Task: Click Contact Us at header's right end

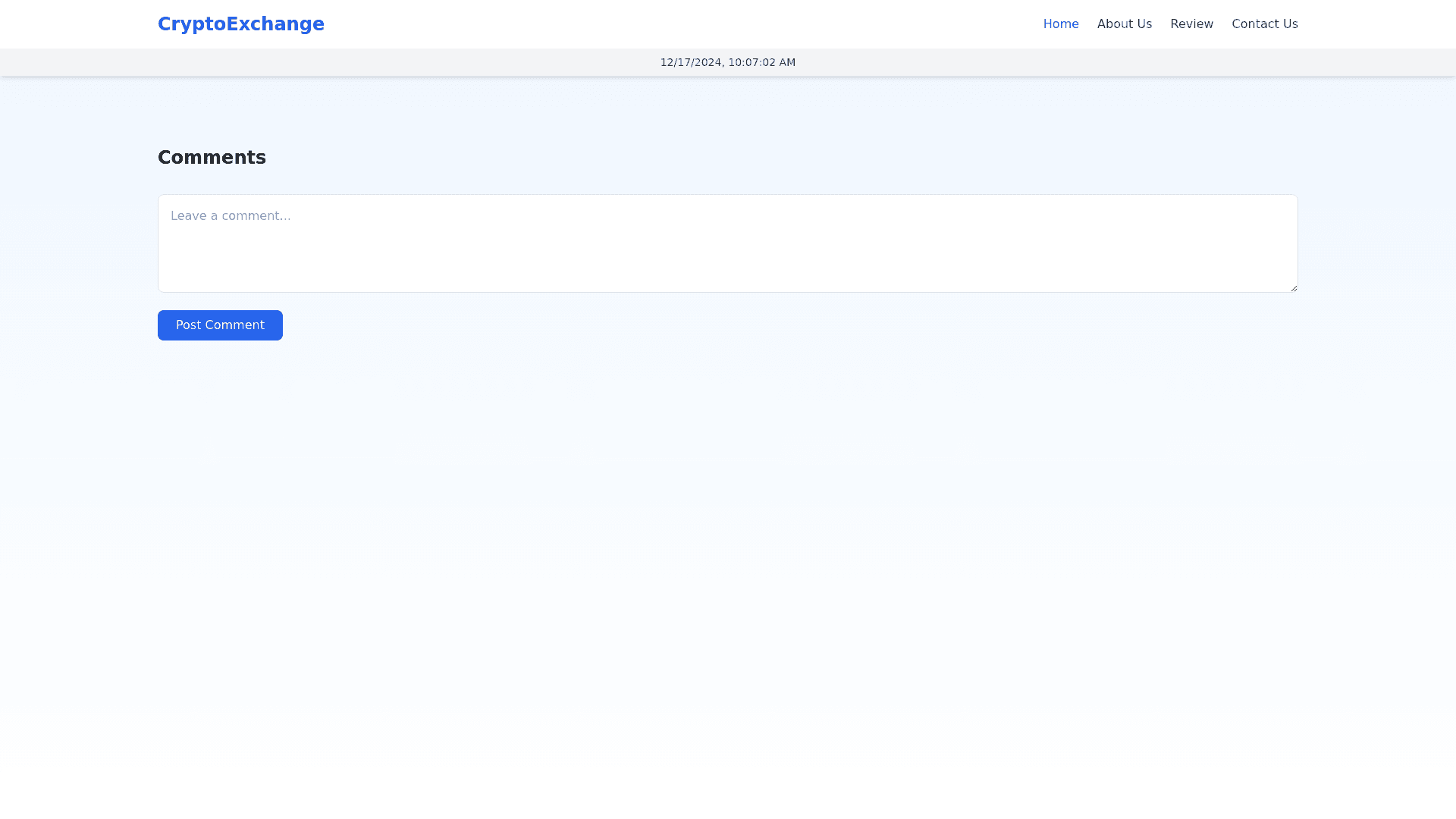Action: [1264, 24]
